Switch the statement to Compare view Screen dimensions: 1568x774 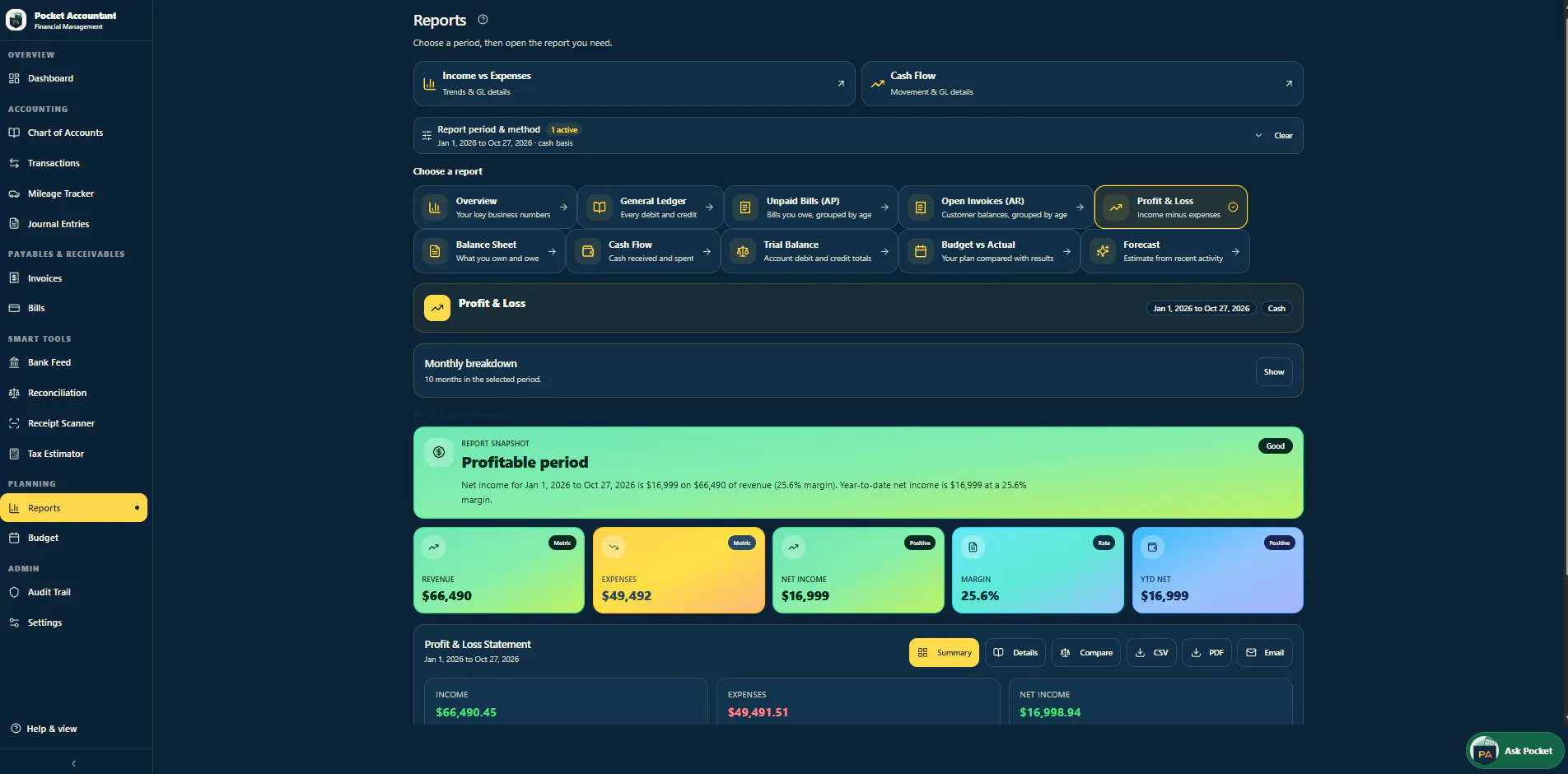[x=1086, y=653]
